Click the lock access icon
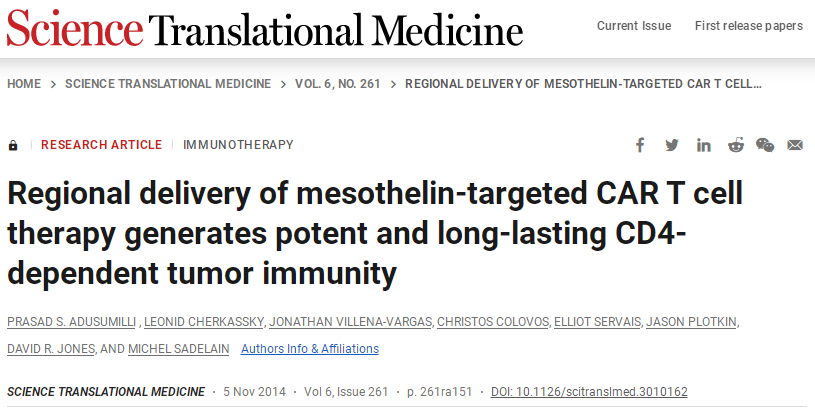Screen dimensions: 815x410 pyautogui.click(x=13, y=145)
